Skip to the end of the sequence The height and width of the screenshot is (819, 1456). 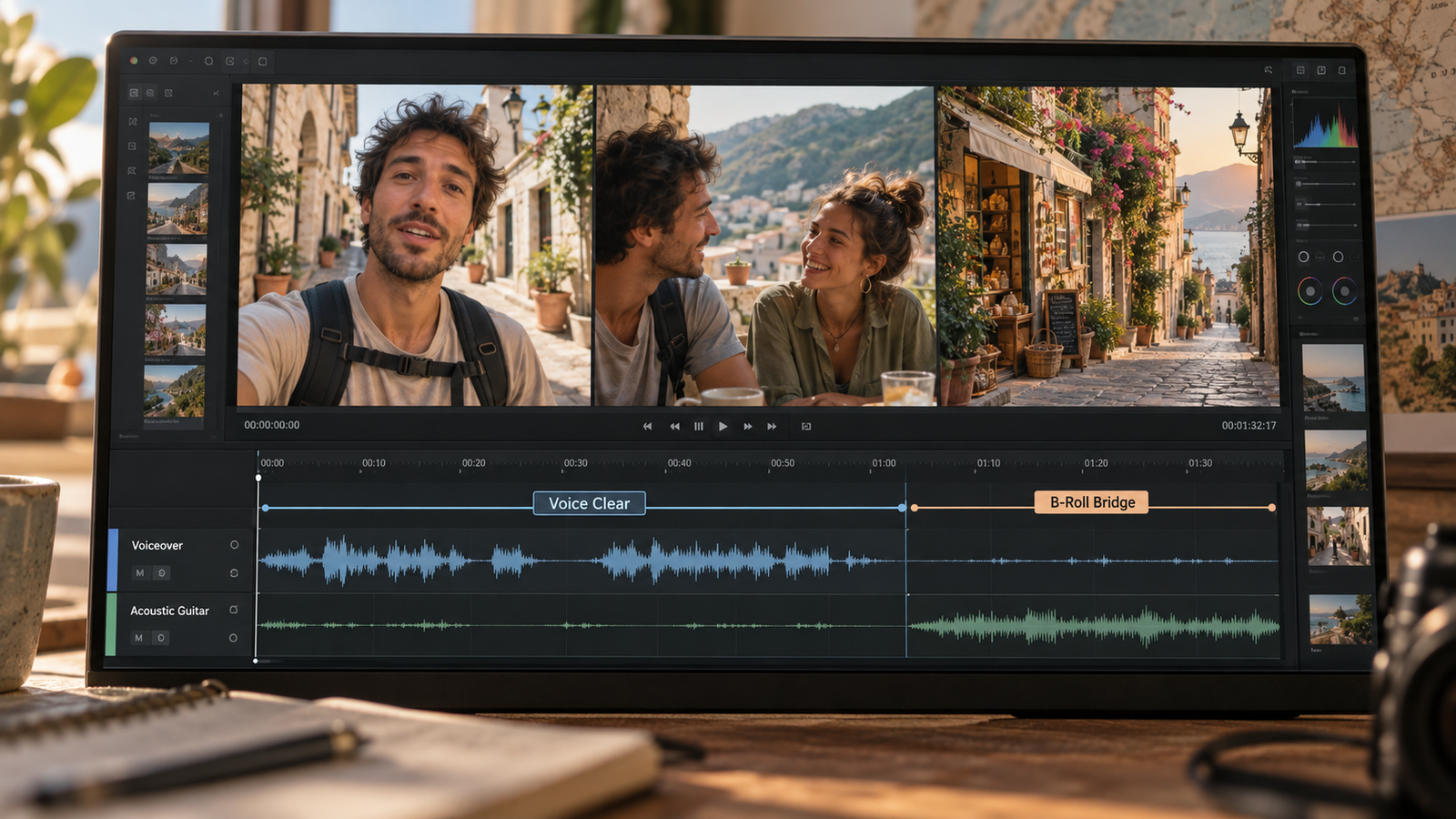pos(772,426)
